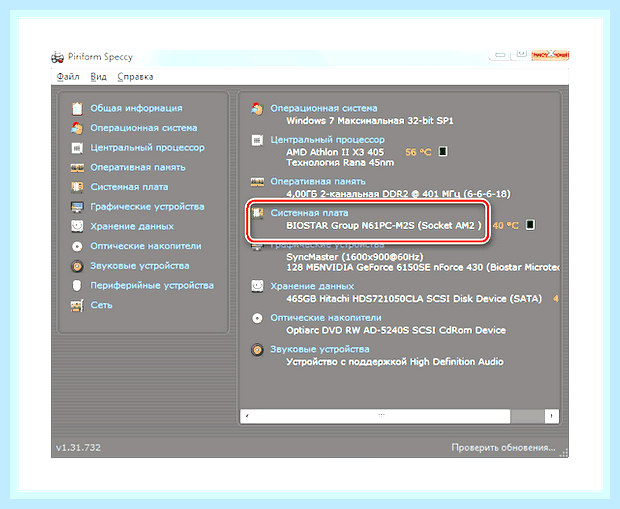Click the Оперативная память sidebar icon
Image resolution: width=620 pixels, height=509 pixels.
77,168
